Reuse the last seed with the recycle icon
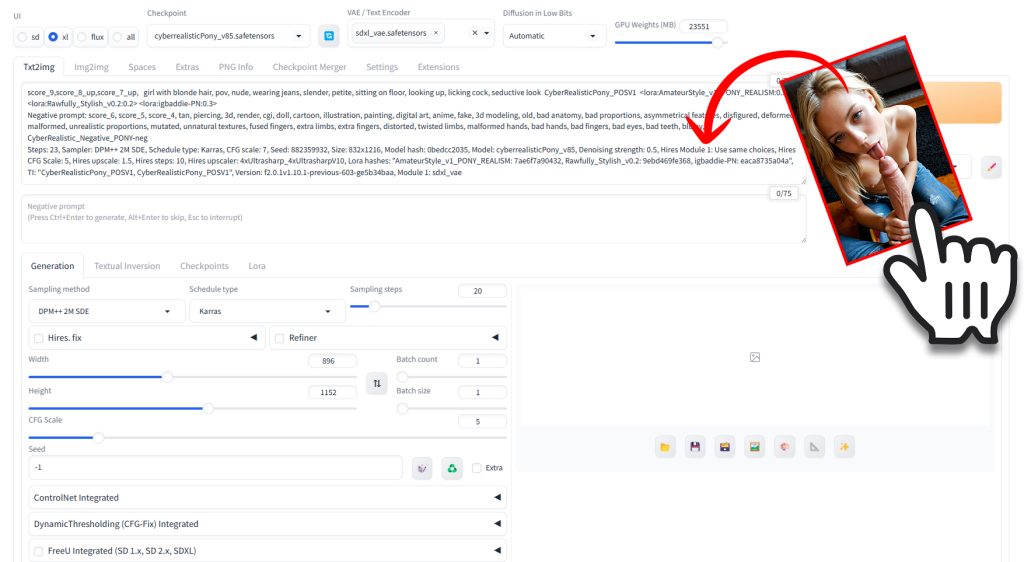Image resolution: width=1024 pixels, height=562 pixels. (452, 468)
